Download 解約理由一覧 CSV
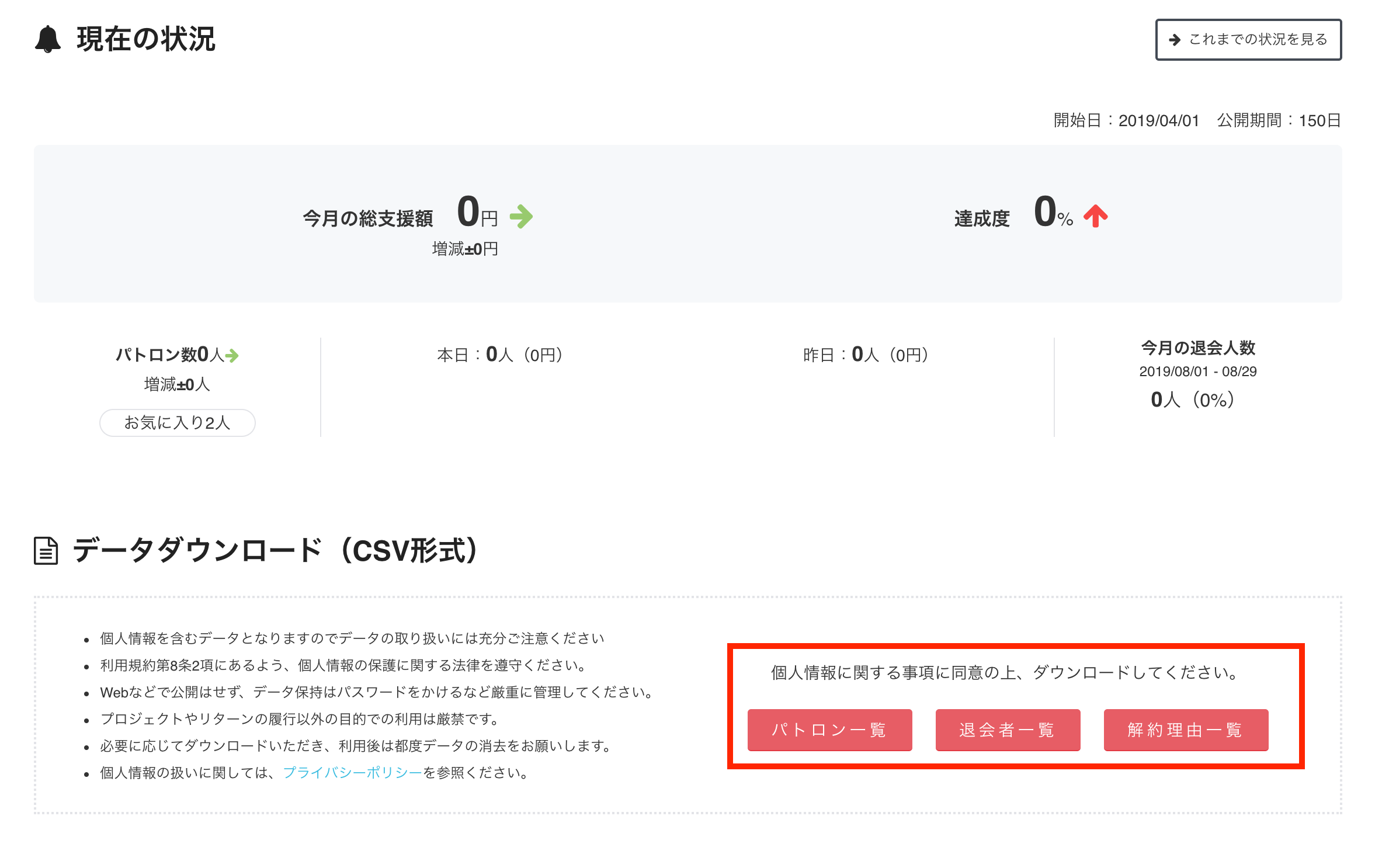Screen dimensions: 1389x868 tap(1186, 730)
